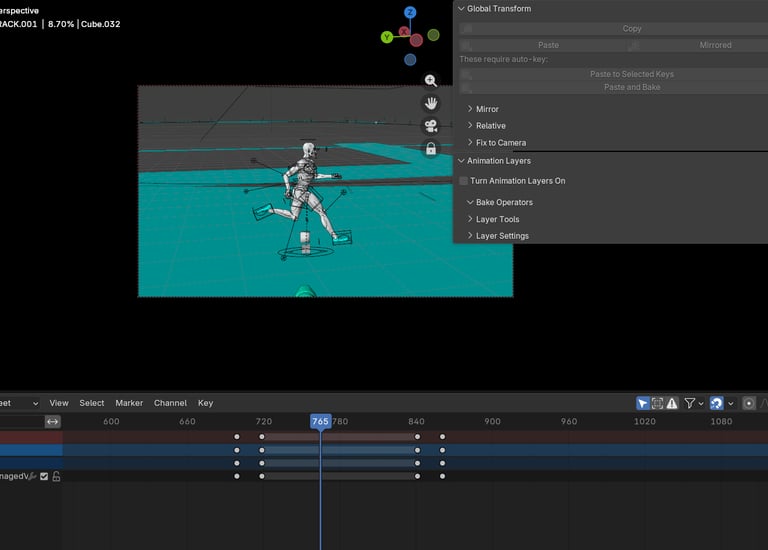Uncheck the channel checkbox beside the wrench
Screen dimensions: 768x550
pyautogui.click(x=44, y=476)
